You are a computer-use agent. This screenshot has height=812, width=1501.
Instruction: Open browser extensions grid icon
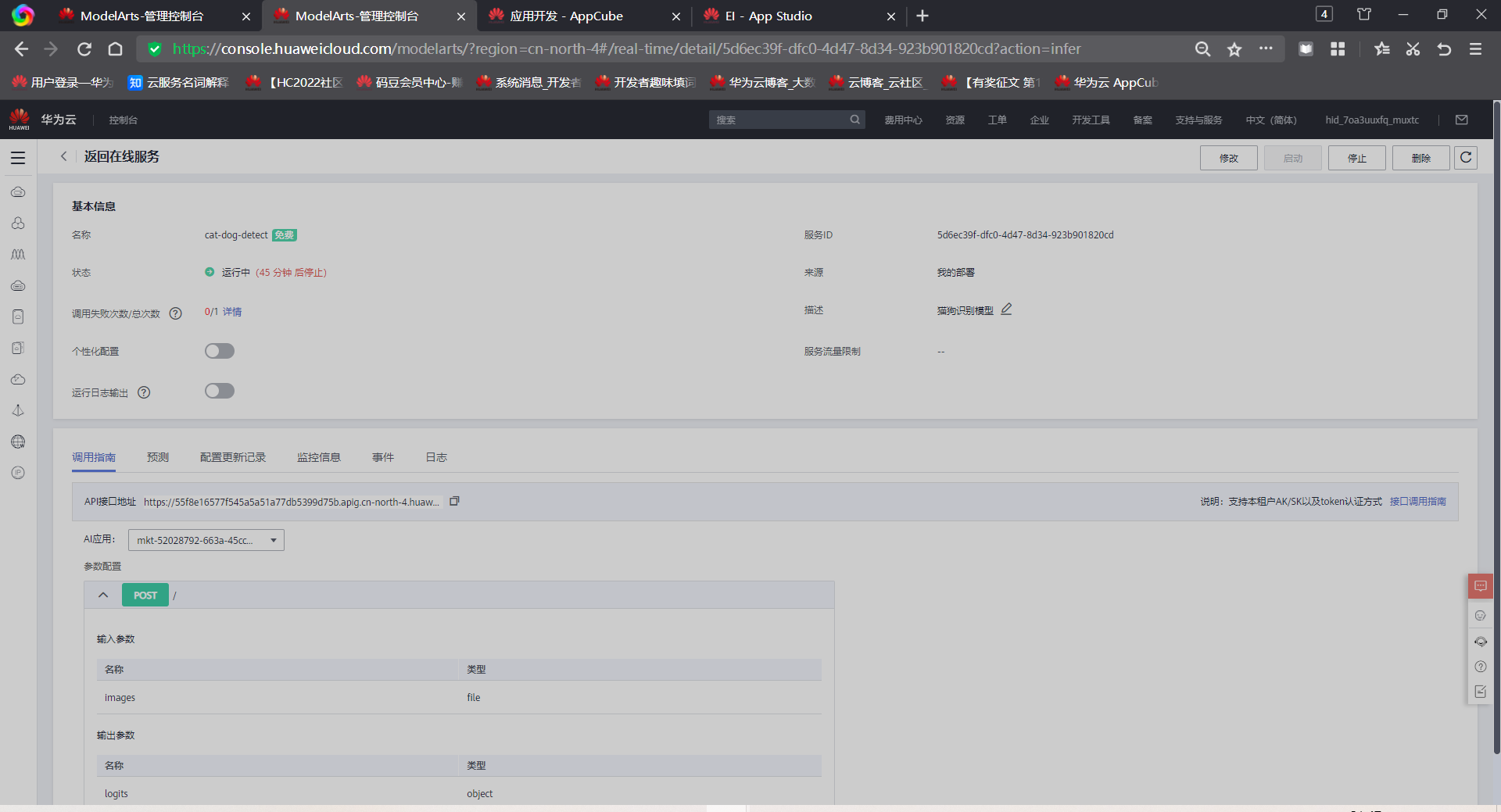click(x=1338, y=49)
